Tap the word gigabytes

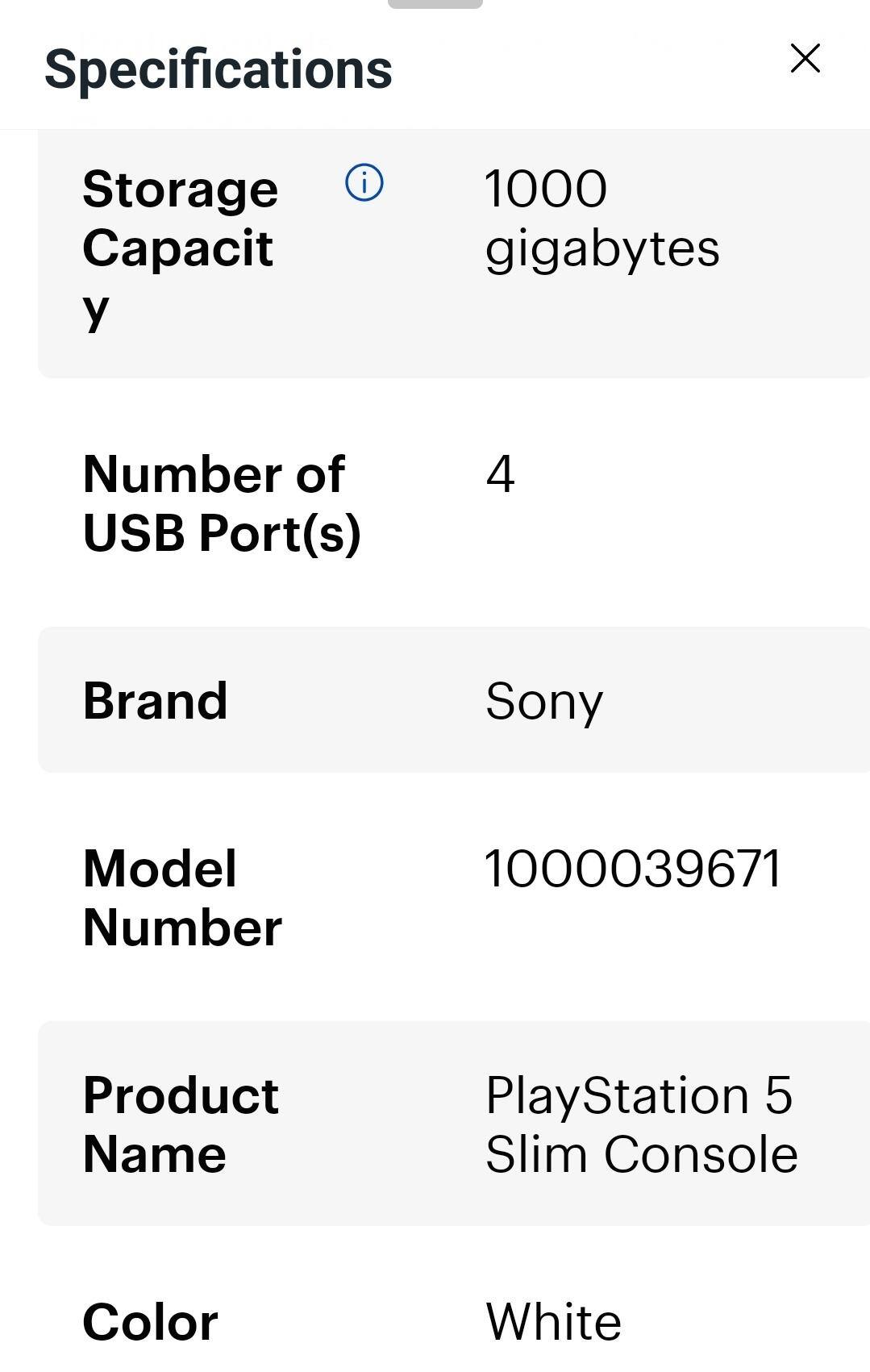point(602,248)
